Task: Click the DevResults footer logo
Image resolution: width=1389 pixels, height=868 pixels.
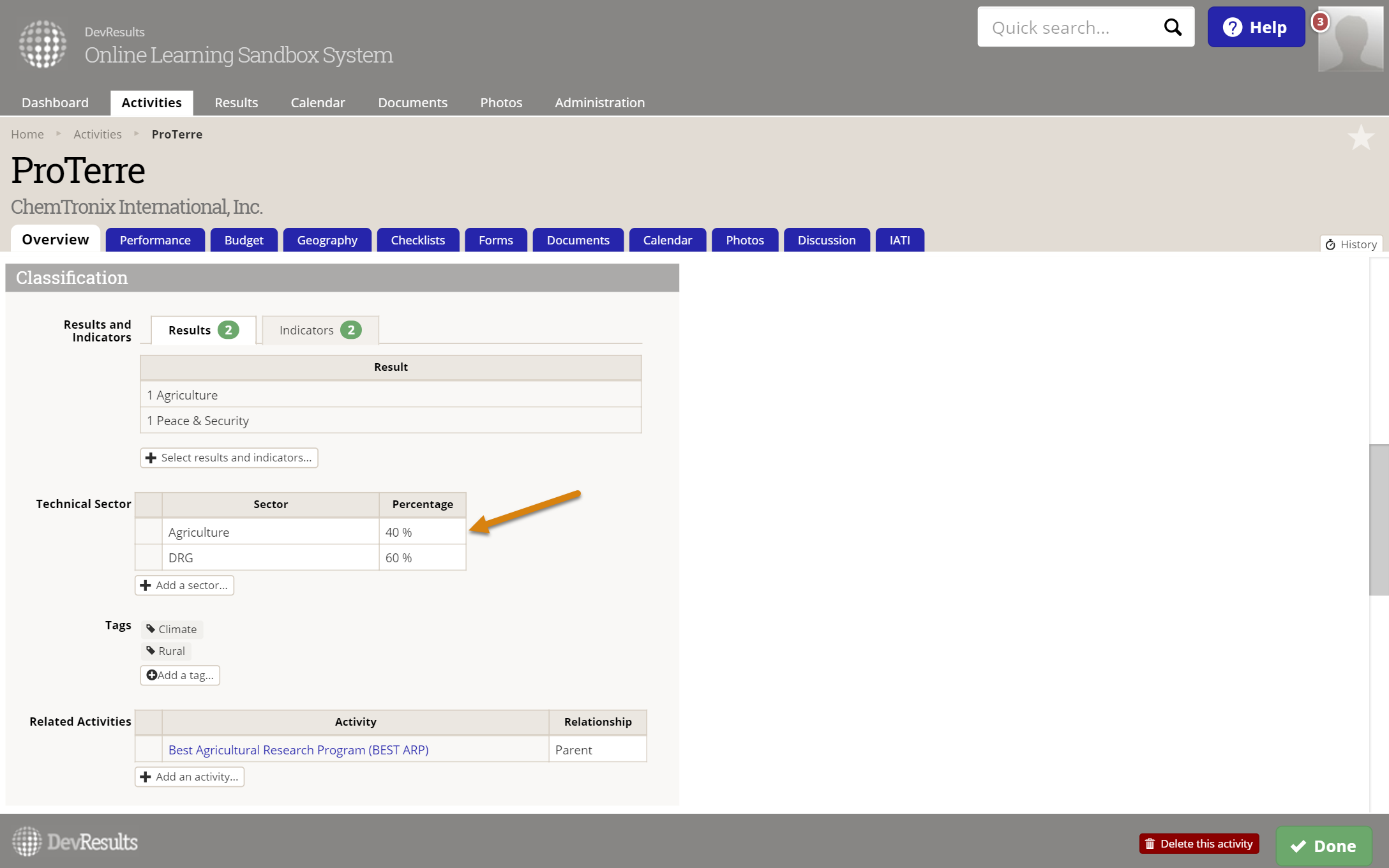Action: click(75, 842)
